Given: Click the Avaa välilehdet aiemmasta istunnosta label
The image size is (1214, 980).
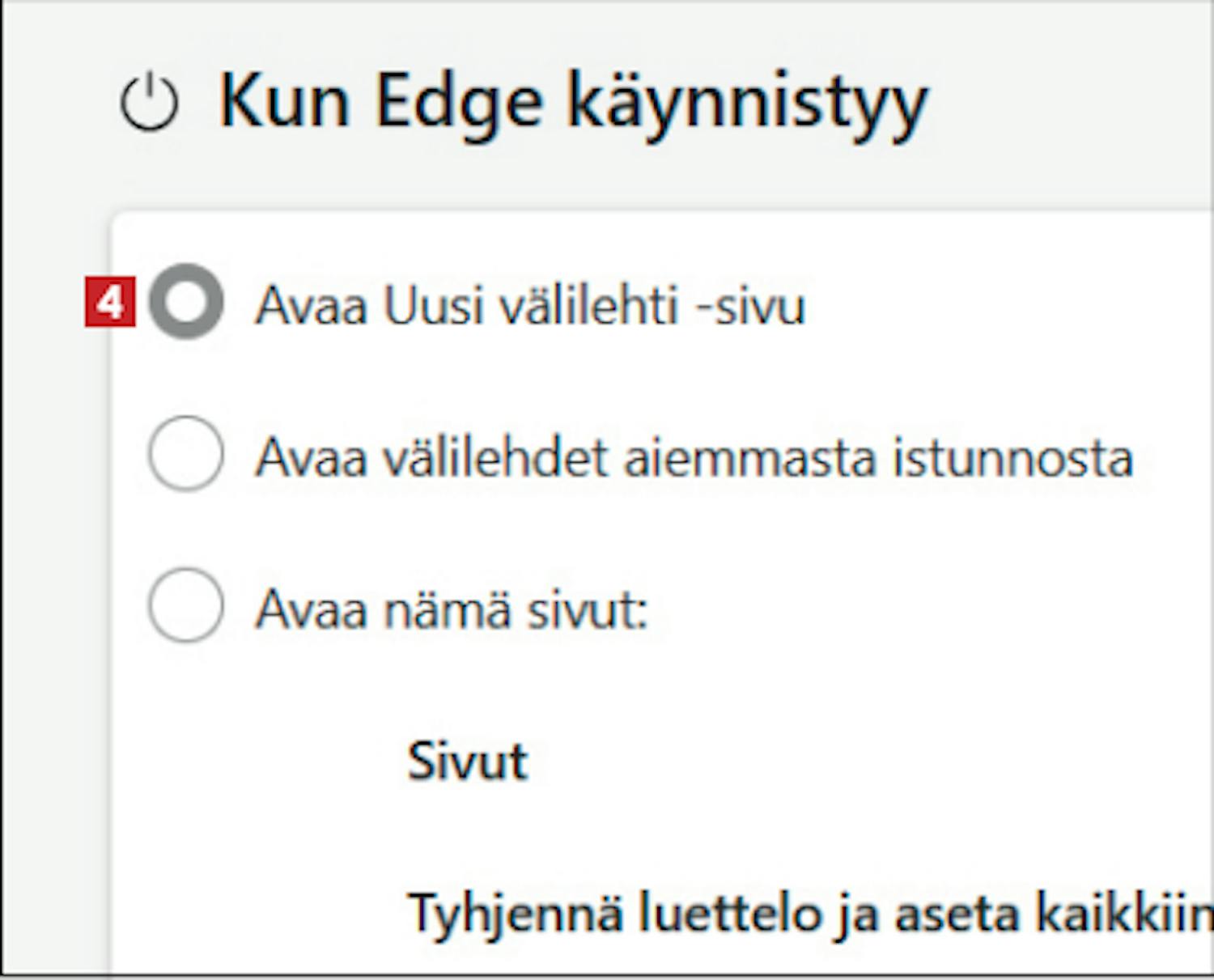Looking at the screenshot, I should (694, 458).
